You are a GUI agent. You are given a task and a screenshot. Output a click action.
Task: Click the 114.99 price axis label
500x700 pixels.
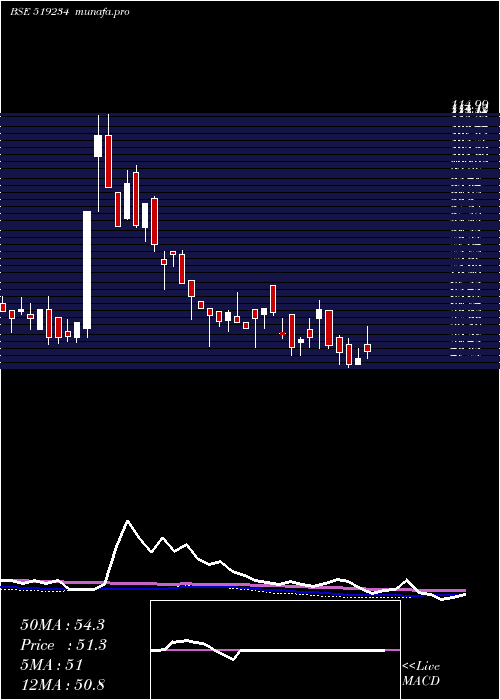tap(469, 105)
